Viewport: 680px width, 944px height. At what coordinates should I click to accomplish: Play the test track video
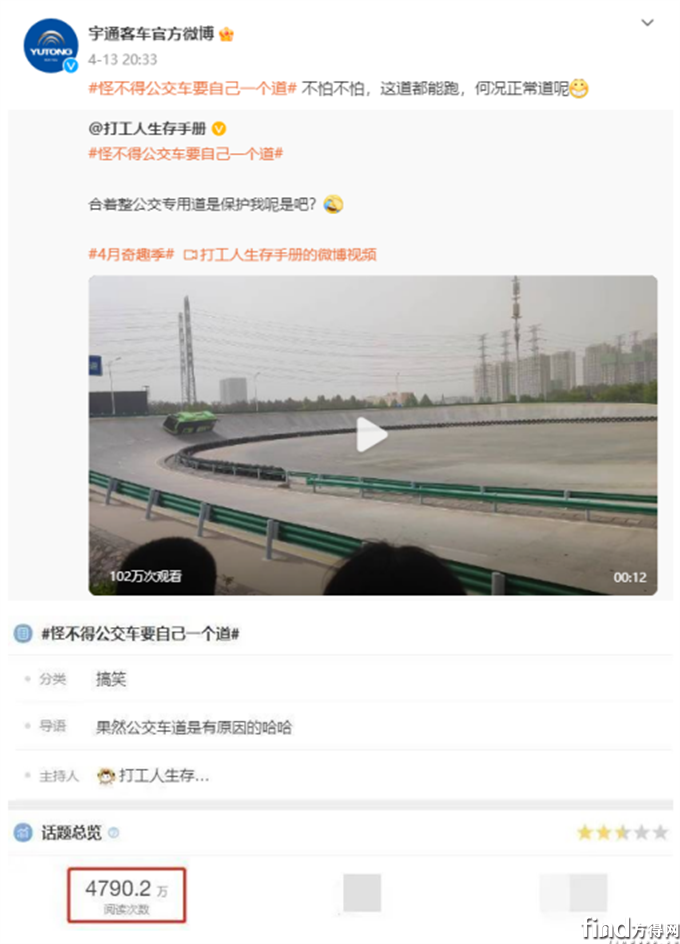click(x=372, y=435)
